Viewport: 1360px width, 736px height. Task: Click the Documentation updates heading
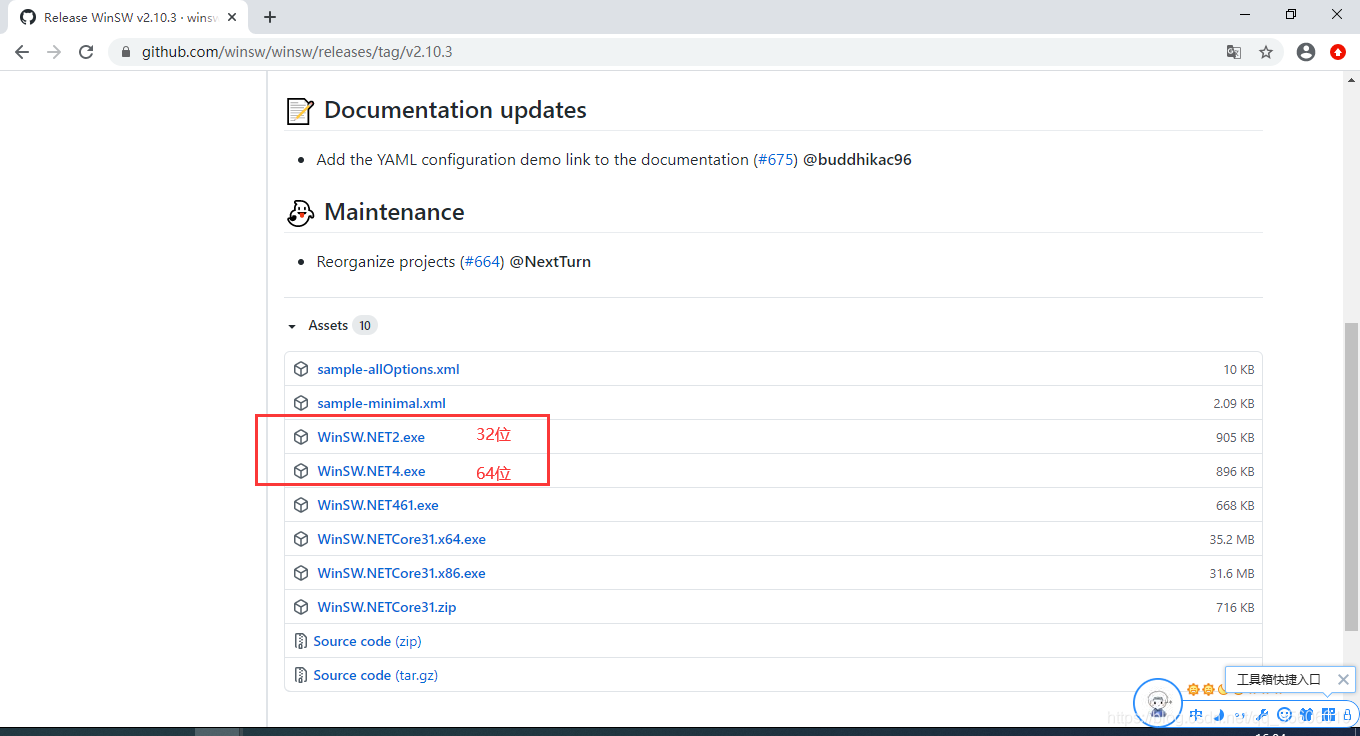point(455,110)
